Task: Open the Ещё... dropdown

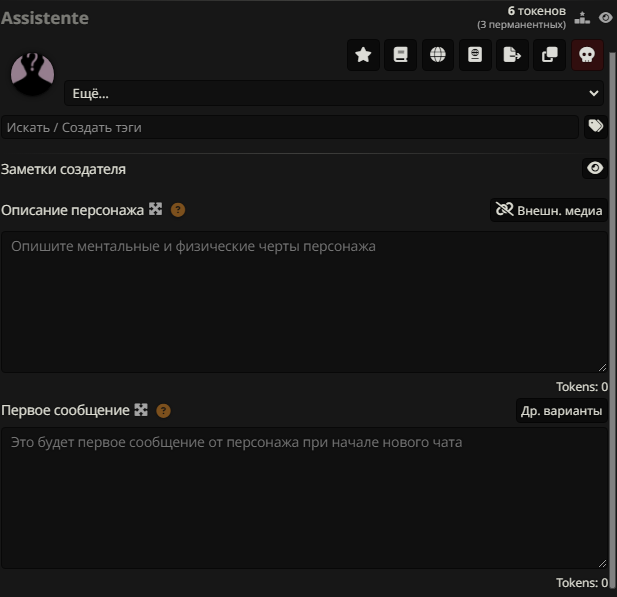Action: [334, 93]
